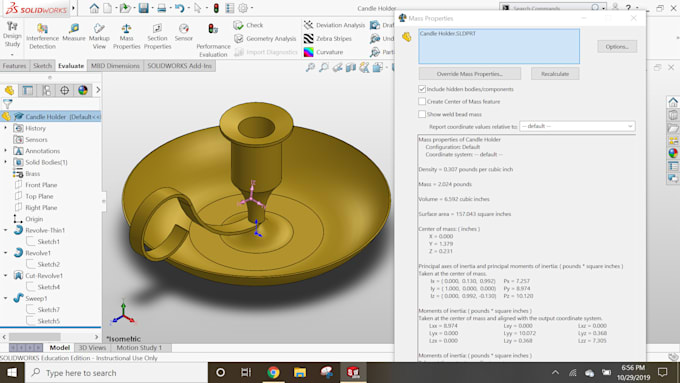Collapse the Revolve-Thin1 feature
The width and height of the screenshot is (680, 383).
(x=6, y=230)
